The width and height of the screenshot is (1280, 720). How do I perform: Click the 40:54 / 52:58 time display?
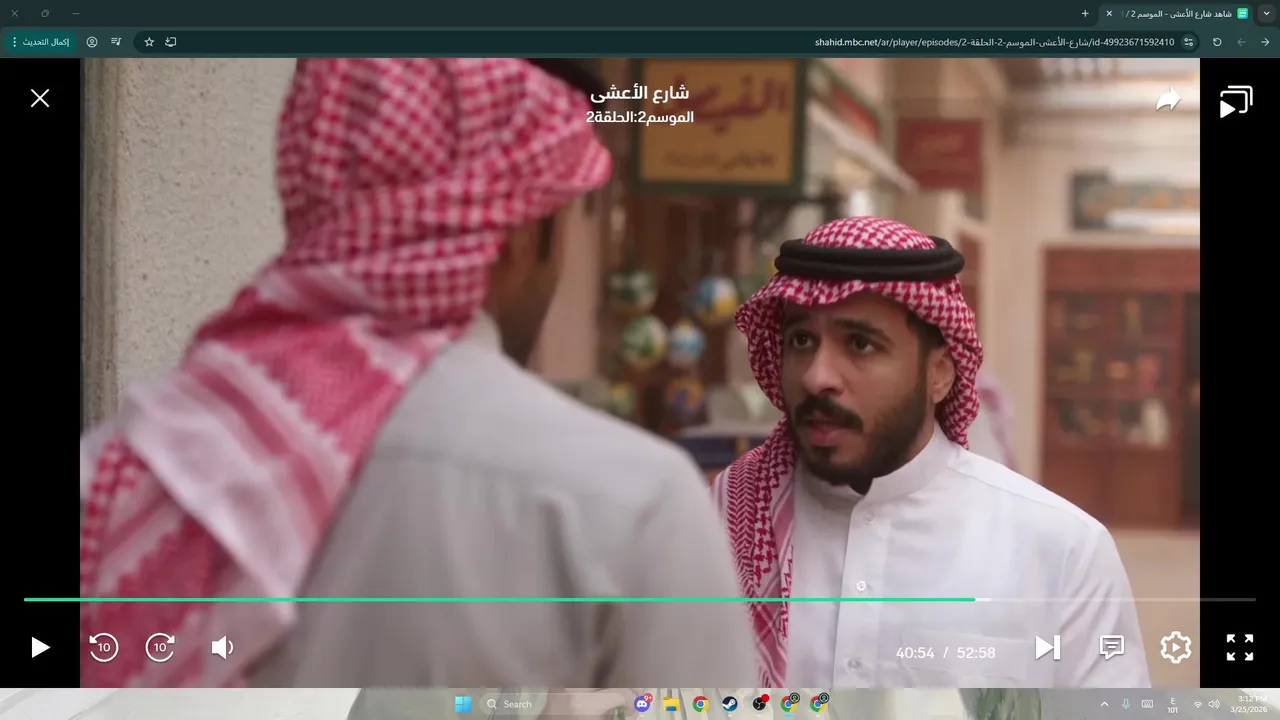pos(945,653)
